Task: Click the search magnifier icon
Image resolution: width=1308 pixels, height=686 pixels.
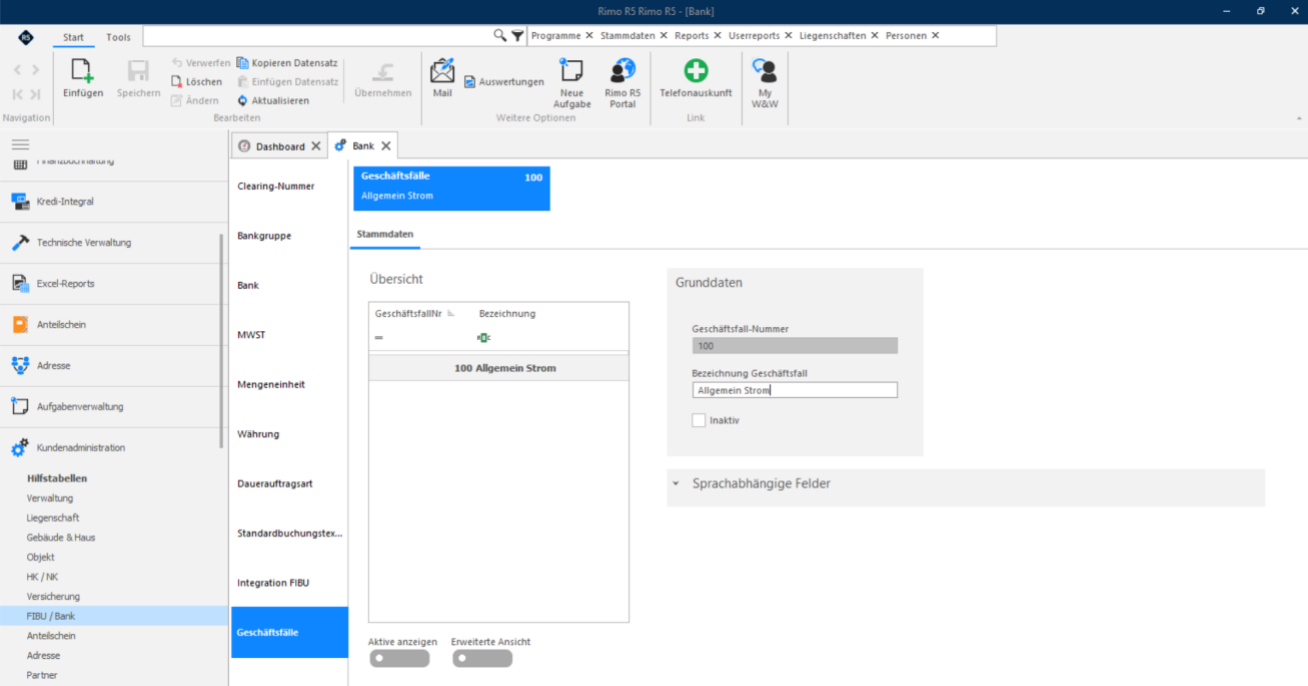Action: click(x=500, y=36)
